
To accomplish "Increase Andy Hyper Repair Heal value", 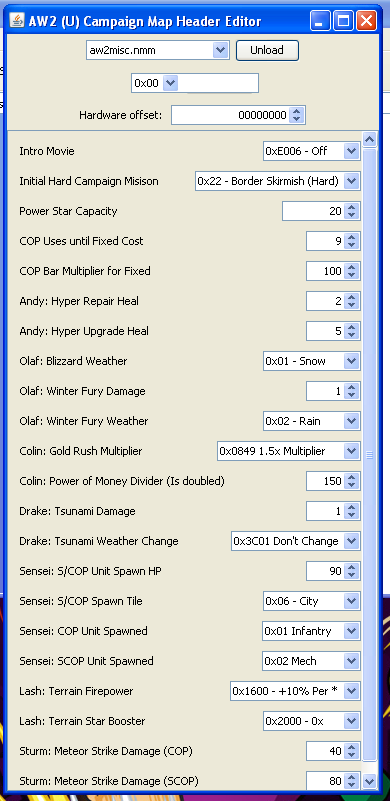I will click(x=351, y=297).
